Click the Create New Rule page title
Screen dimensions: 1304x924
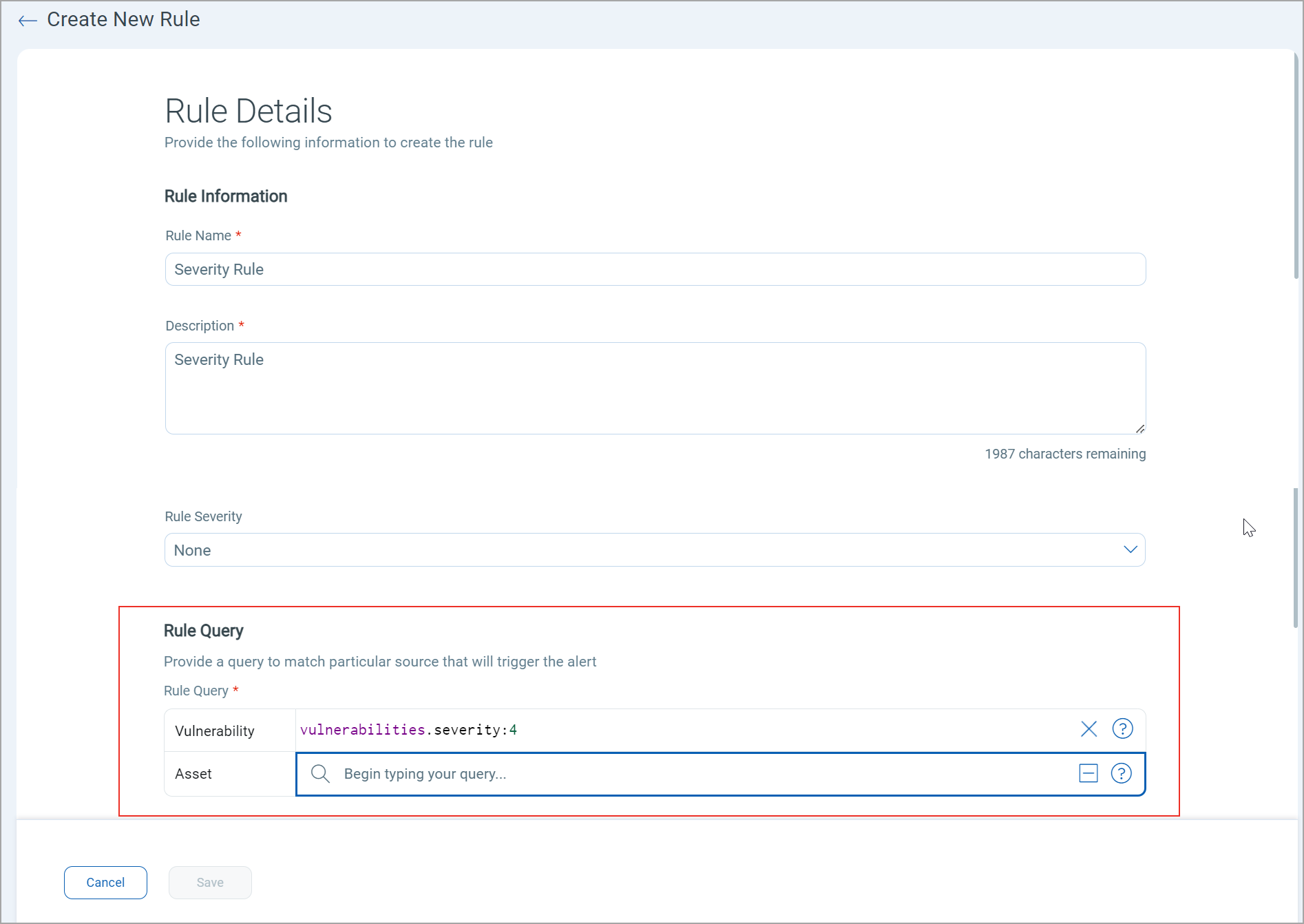point(123,19)
